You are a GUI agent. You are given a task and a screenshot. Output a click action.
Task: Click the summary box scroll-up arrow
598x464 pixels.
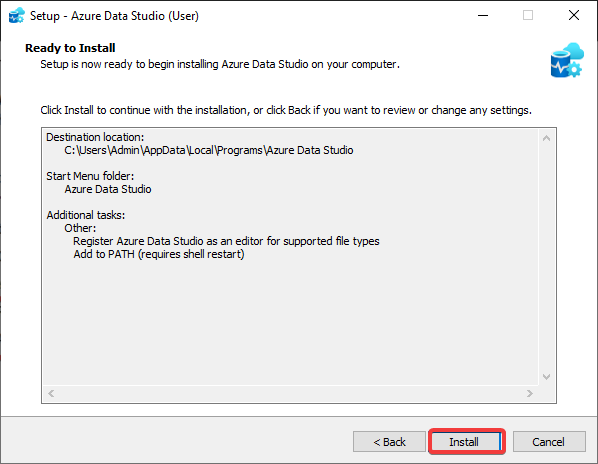(546, 138)
